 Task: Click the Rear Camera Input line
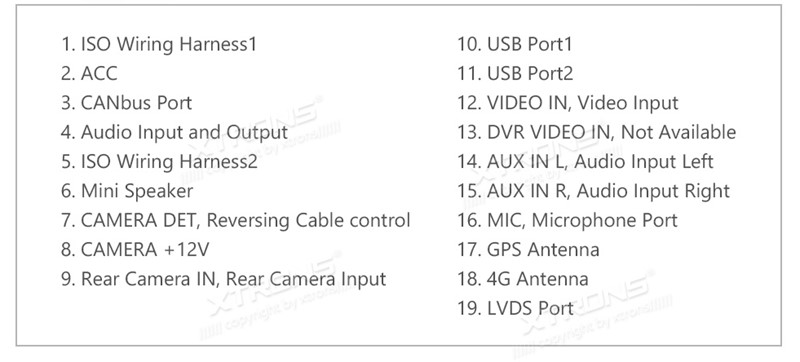(223, 279)
